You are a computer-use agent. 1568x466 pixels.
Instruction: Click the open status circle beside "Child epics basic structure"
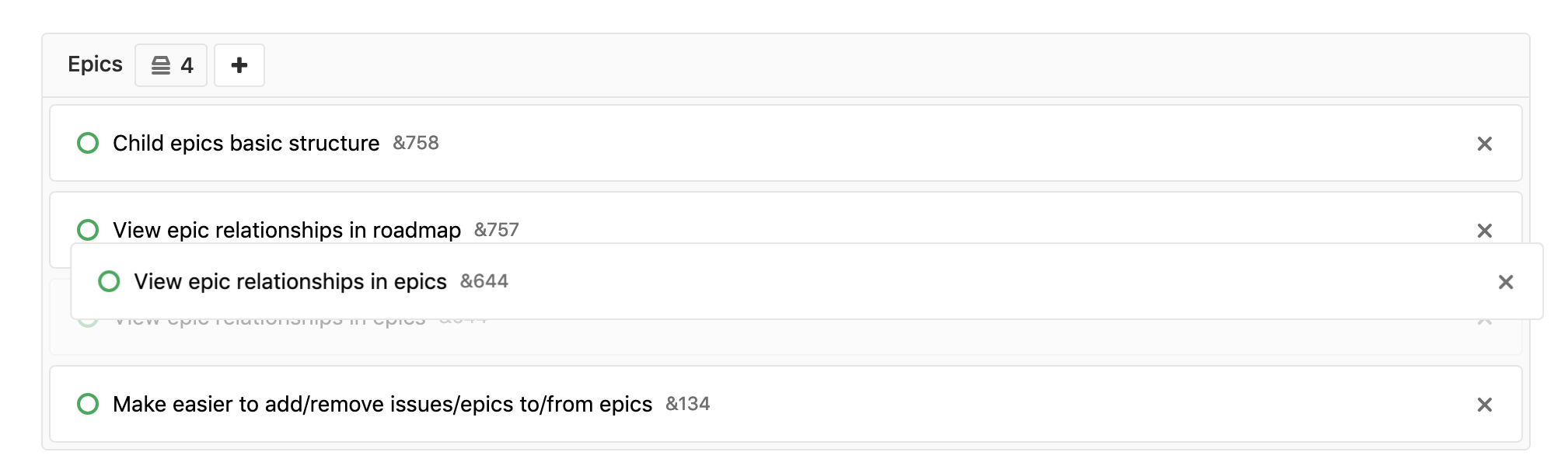click(x=89, y=143)
